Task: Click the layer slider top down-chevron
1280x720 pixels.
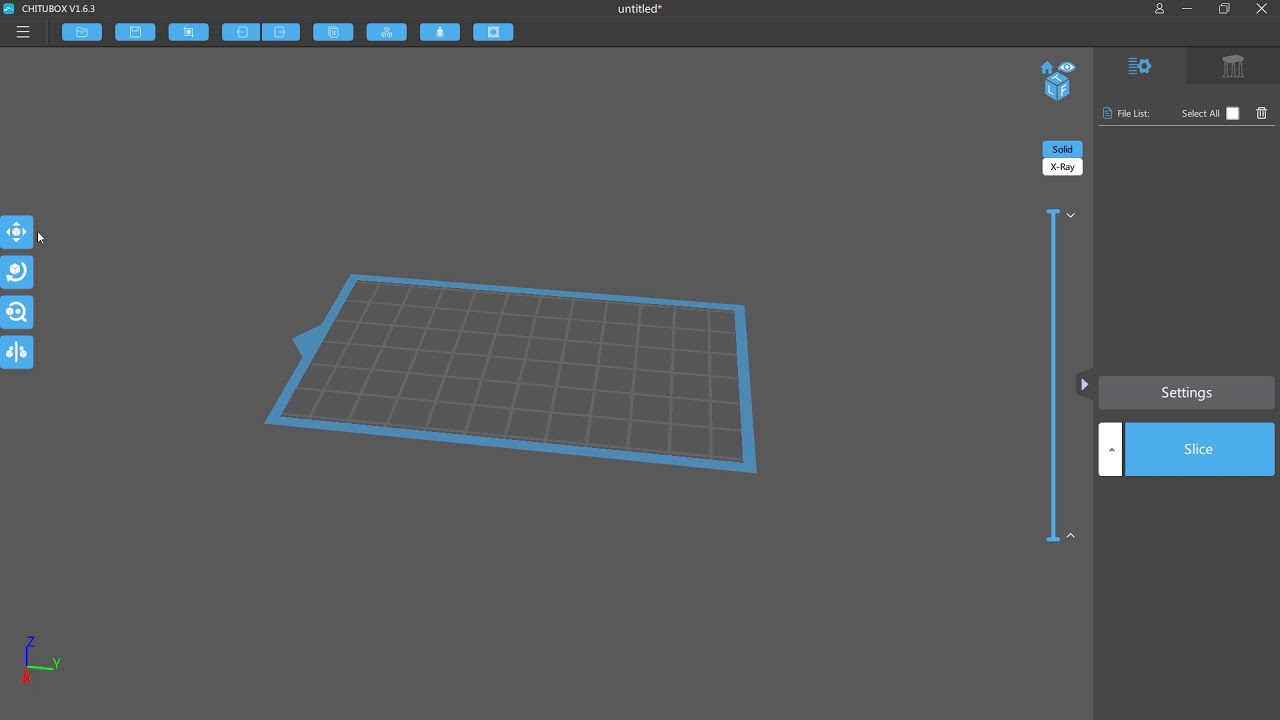Action: (1070, 215)
